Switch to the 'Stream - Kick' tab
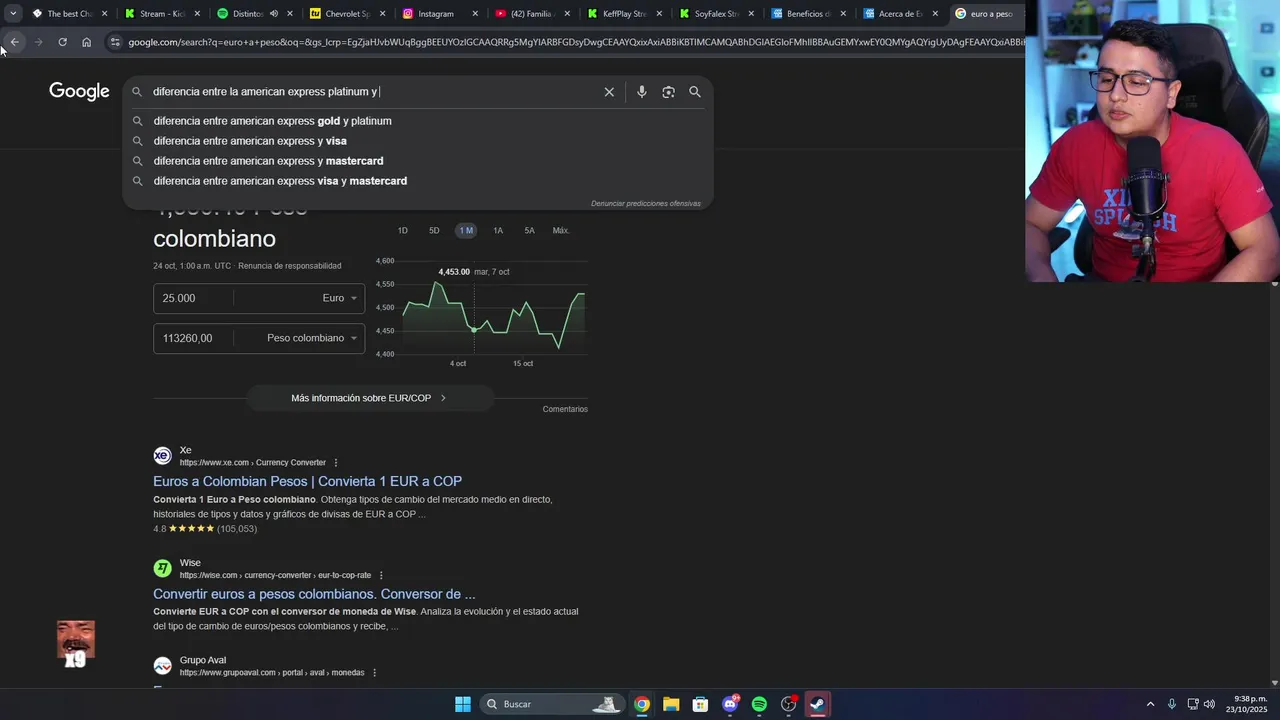 coord(160,14)
